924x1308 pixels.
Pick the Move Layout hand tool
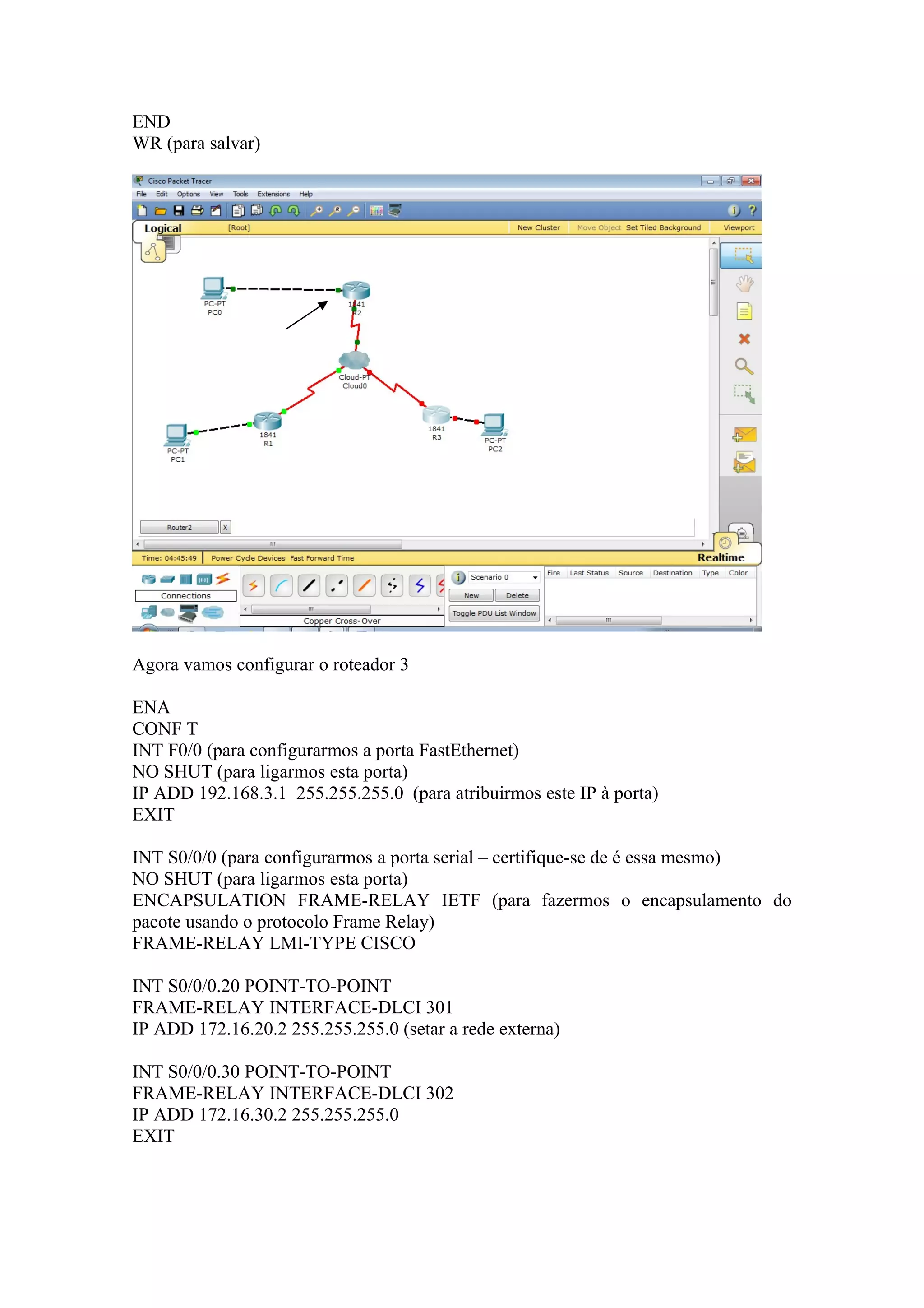click(744, 283)
